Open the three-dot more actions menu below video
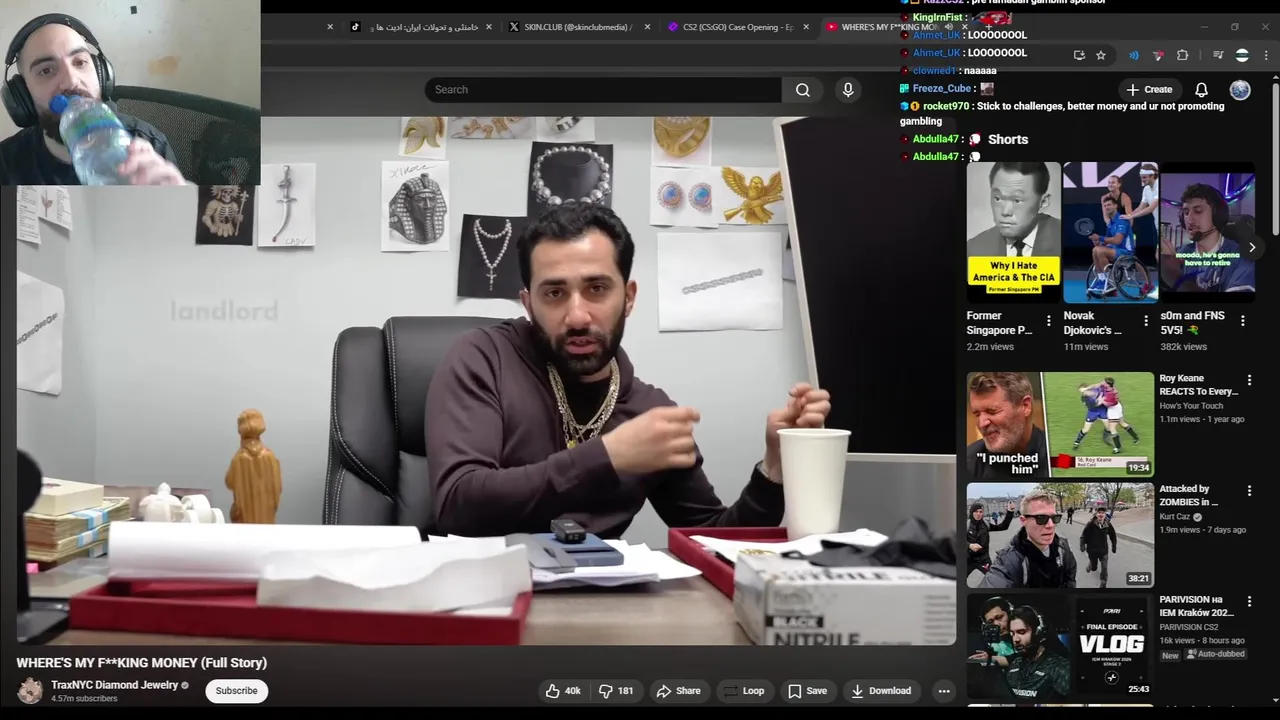The width and height of the screenshot is (1280, 720). pos(943,691)
